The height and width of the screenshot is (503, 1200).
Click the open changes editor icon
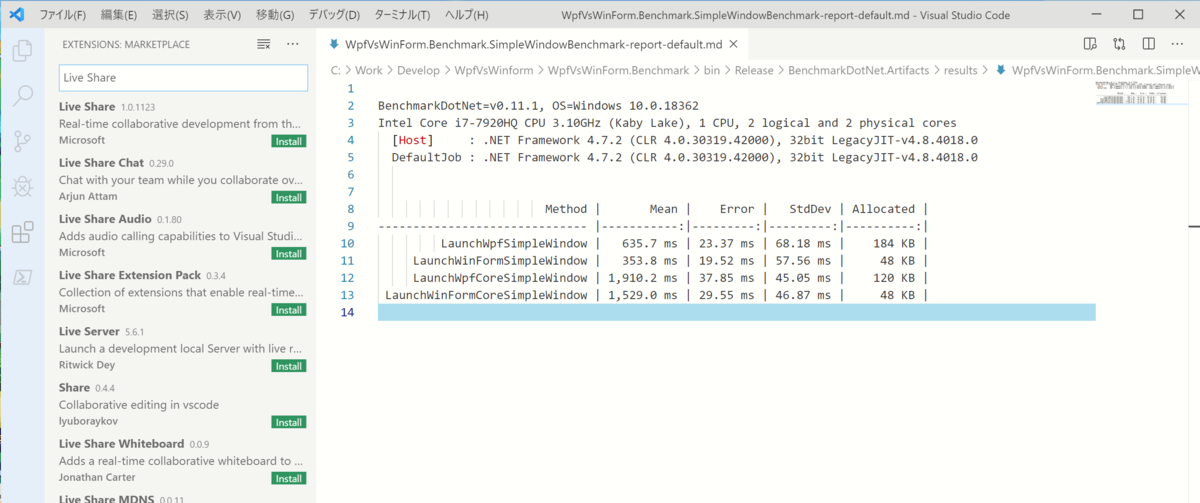1119,44
